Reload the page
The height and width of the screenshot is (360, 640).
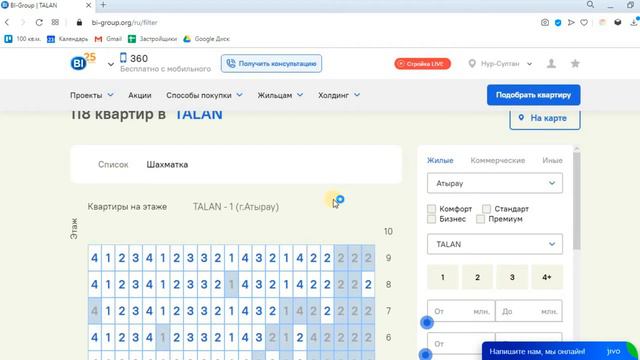point(39,22)
